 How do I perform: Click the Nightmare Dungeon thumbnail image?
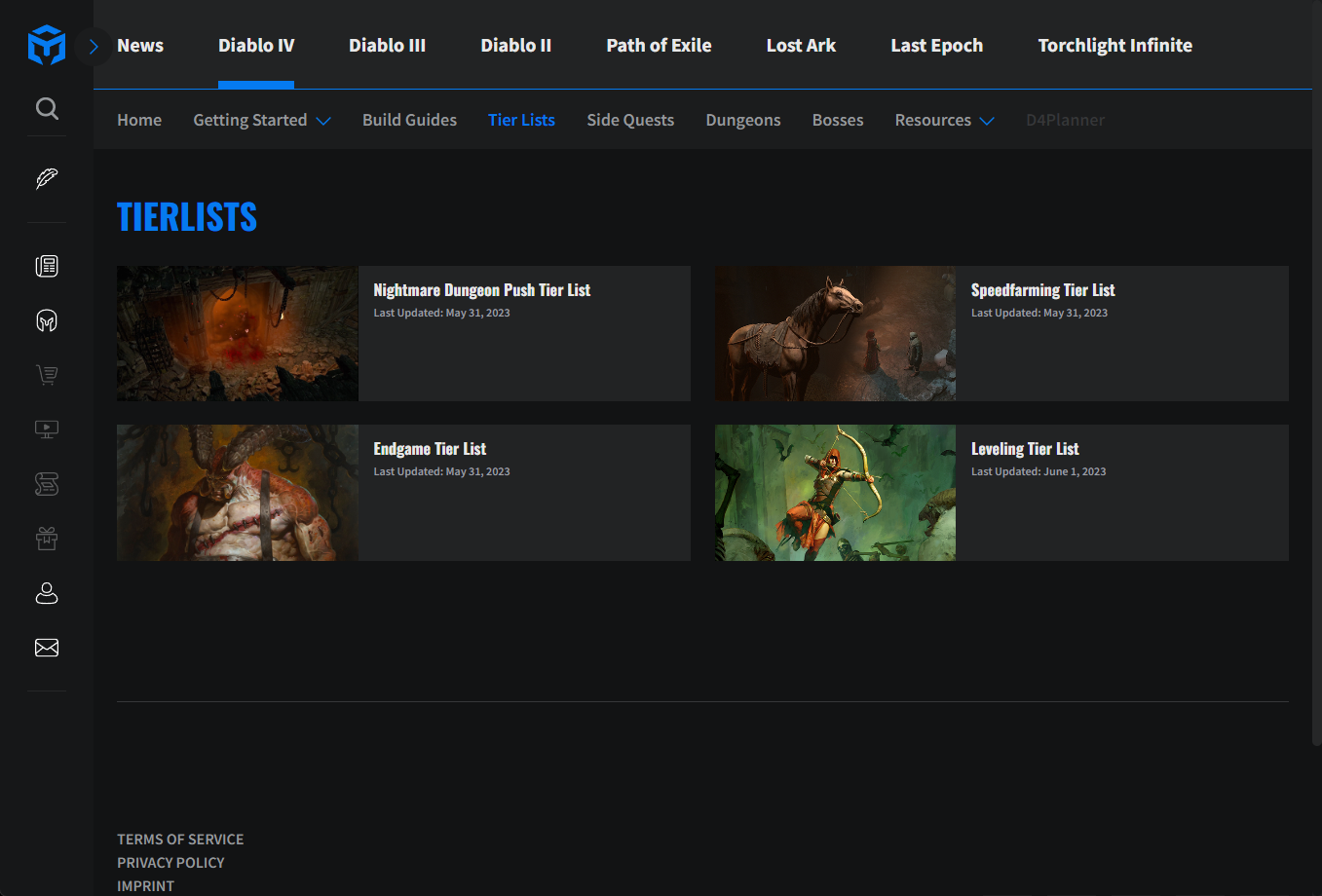click(238, 333)
